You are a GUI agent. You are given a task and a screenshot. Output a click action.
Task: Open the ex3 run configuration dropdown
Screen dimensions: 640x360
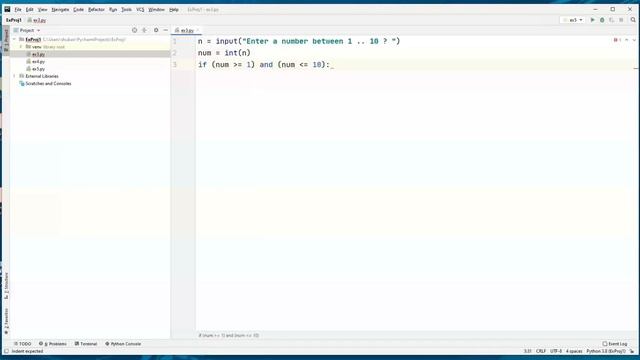pos(573,20)
